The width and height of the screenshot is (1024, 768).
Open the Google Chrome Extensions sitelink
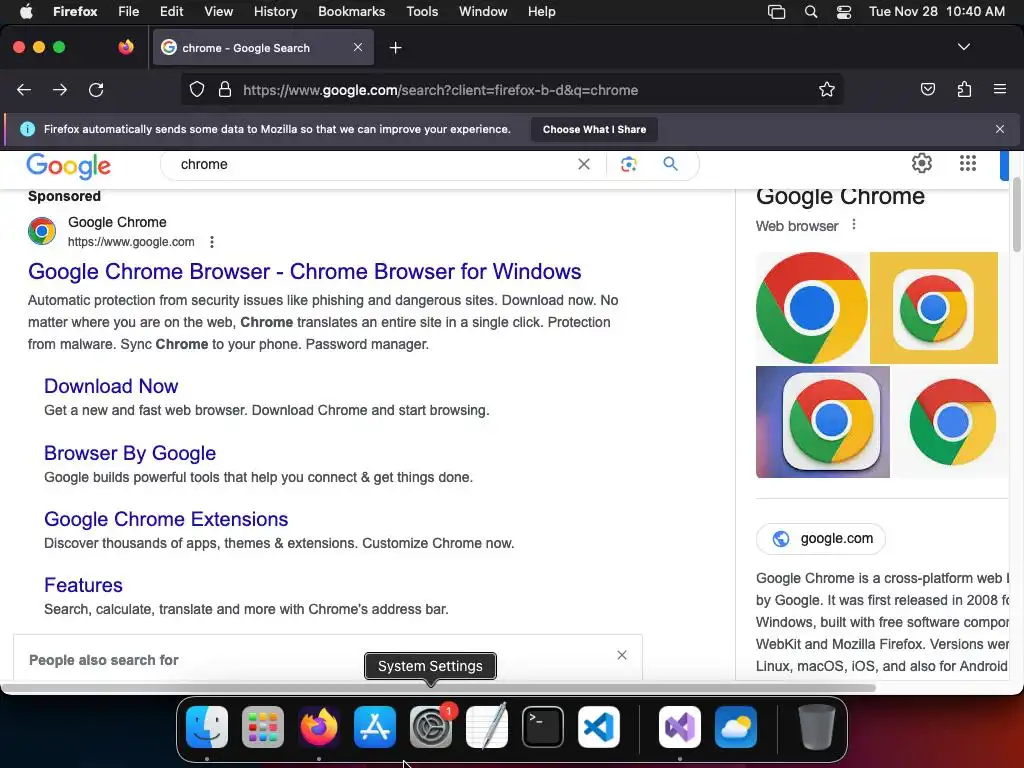[166, 519]
